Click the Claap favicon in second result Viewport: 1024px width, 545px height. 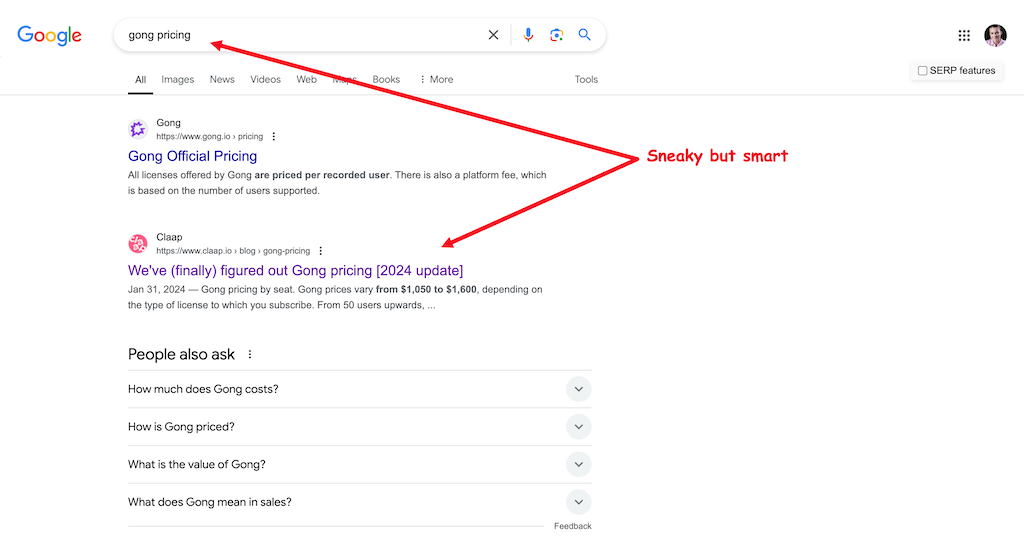pyautogui.click(x=138, y=243)
